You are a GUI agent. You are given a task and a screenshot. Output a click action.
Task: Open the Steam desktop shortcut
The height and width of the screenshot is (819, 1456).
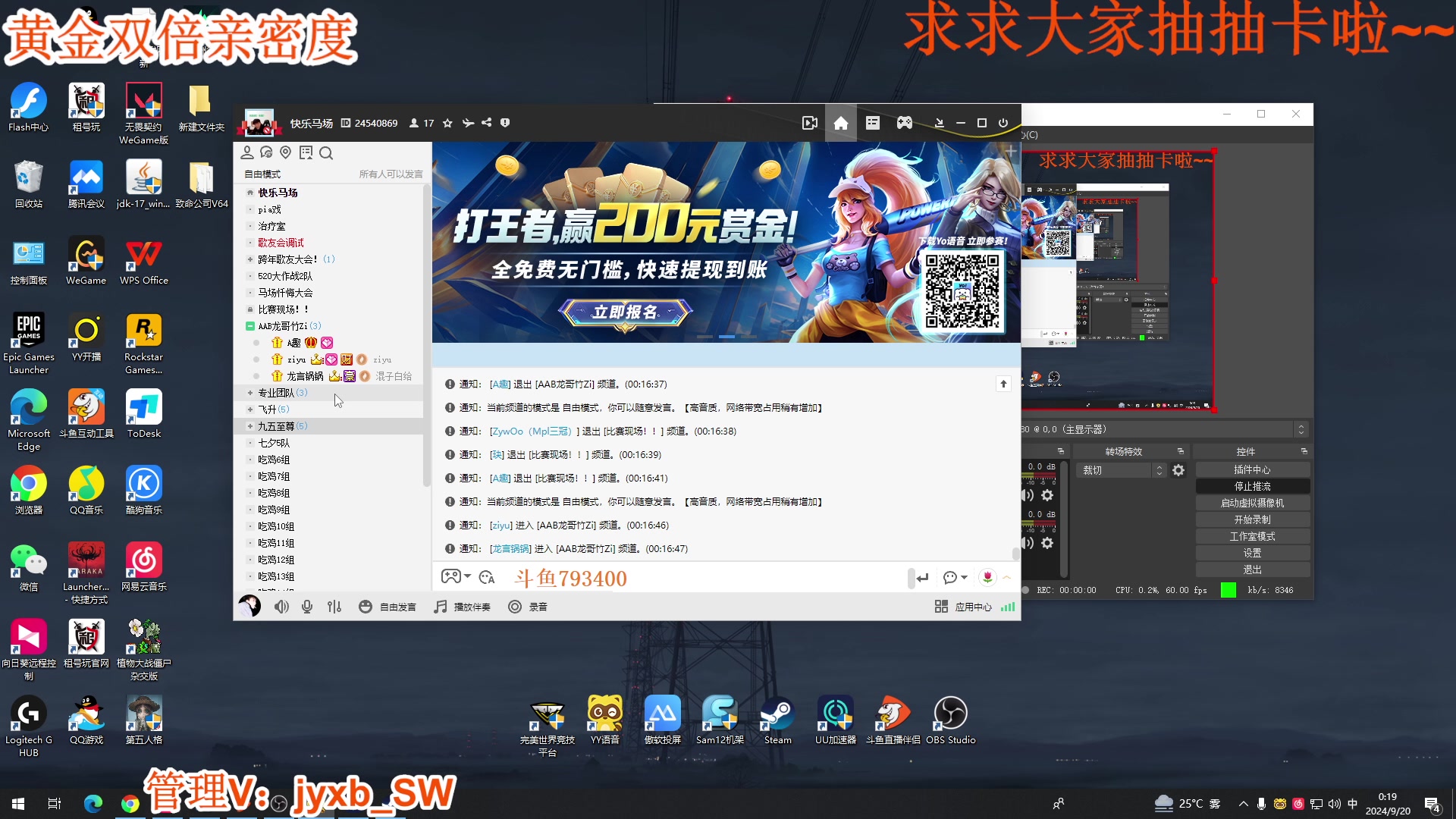click(777, 720)
